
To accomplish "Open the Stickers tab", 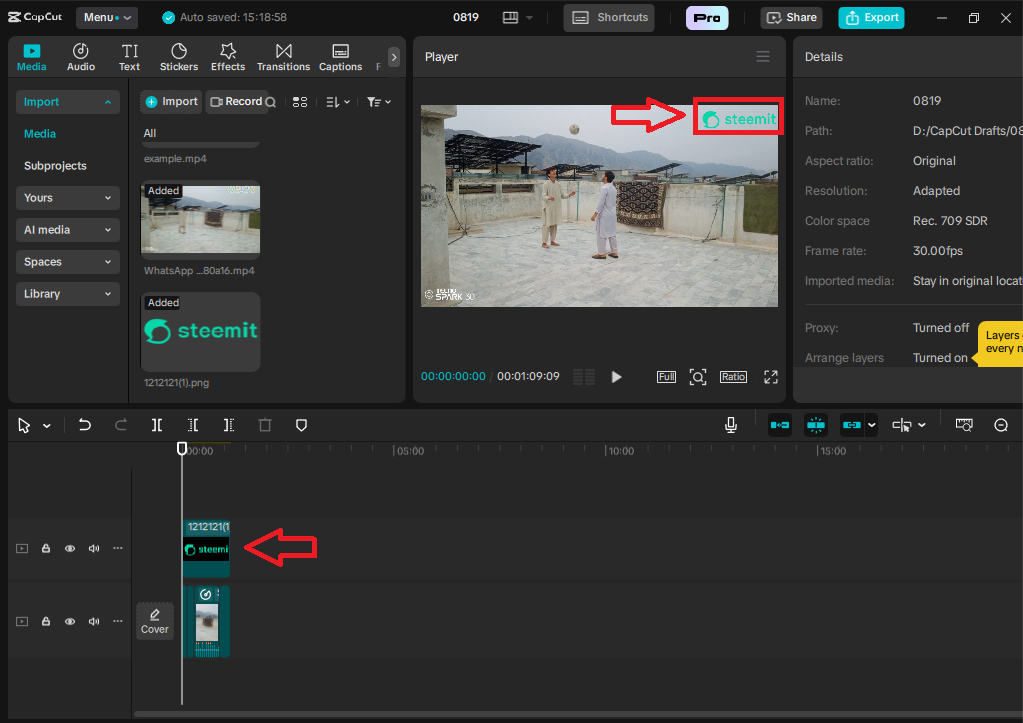I will (179, 57).
